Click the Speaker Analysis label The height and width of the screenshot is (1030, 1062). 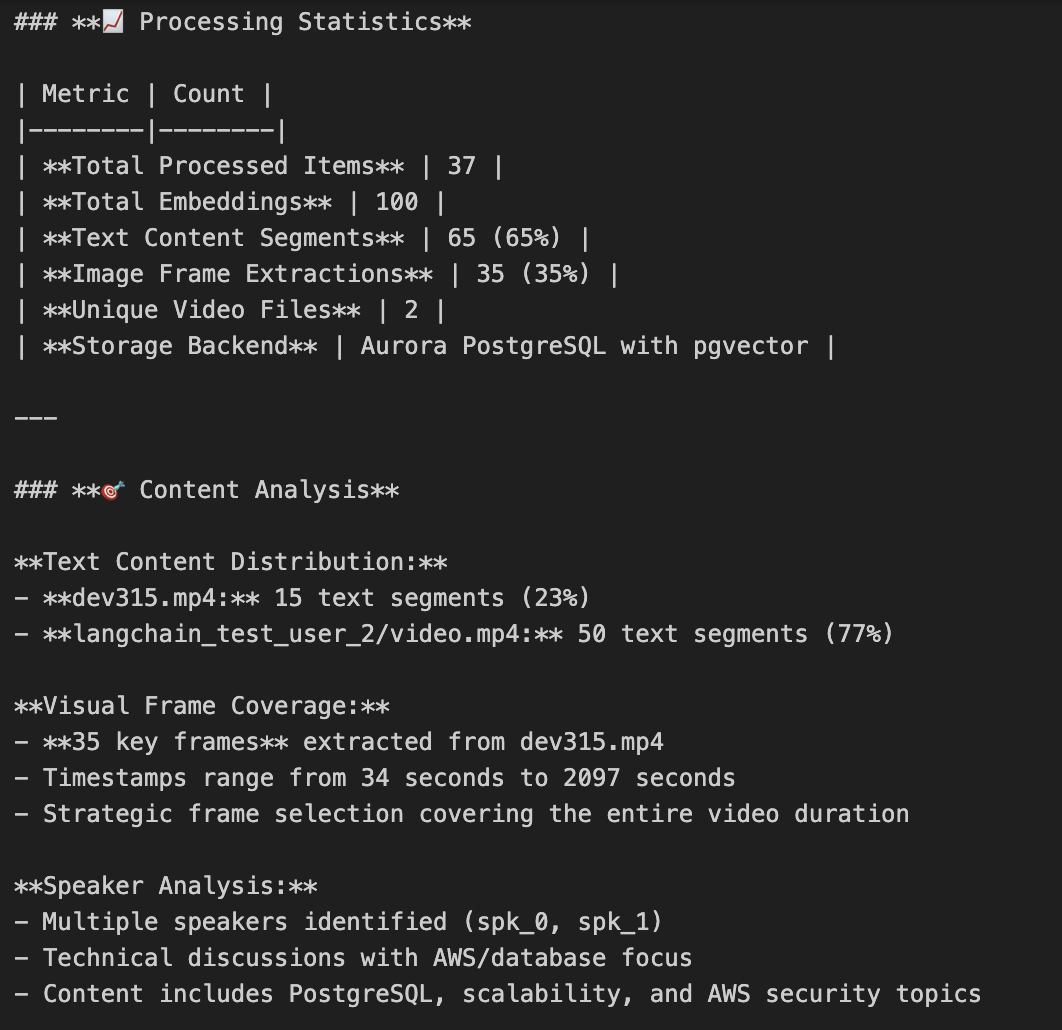point(166,886)
